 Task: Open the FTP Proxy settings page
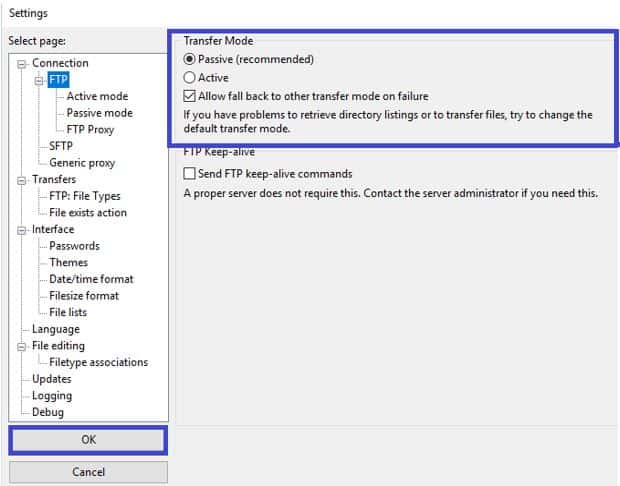pos(90,130)
